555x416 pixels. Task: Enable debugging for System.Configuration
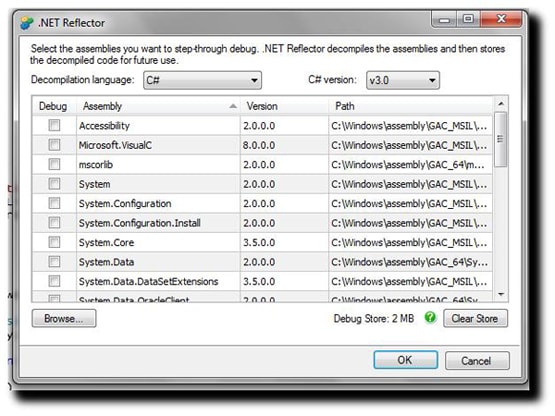pos(54,203)
